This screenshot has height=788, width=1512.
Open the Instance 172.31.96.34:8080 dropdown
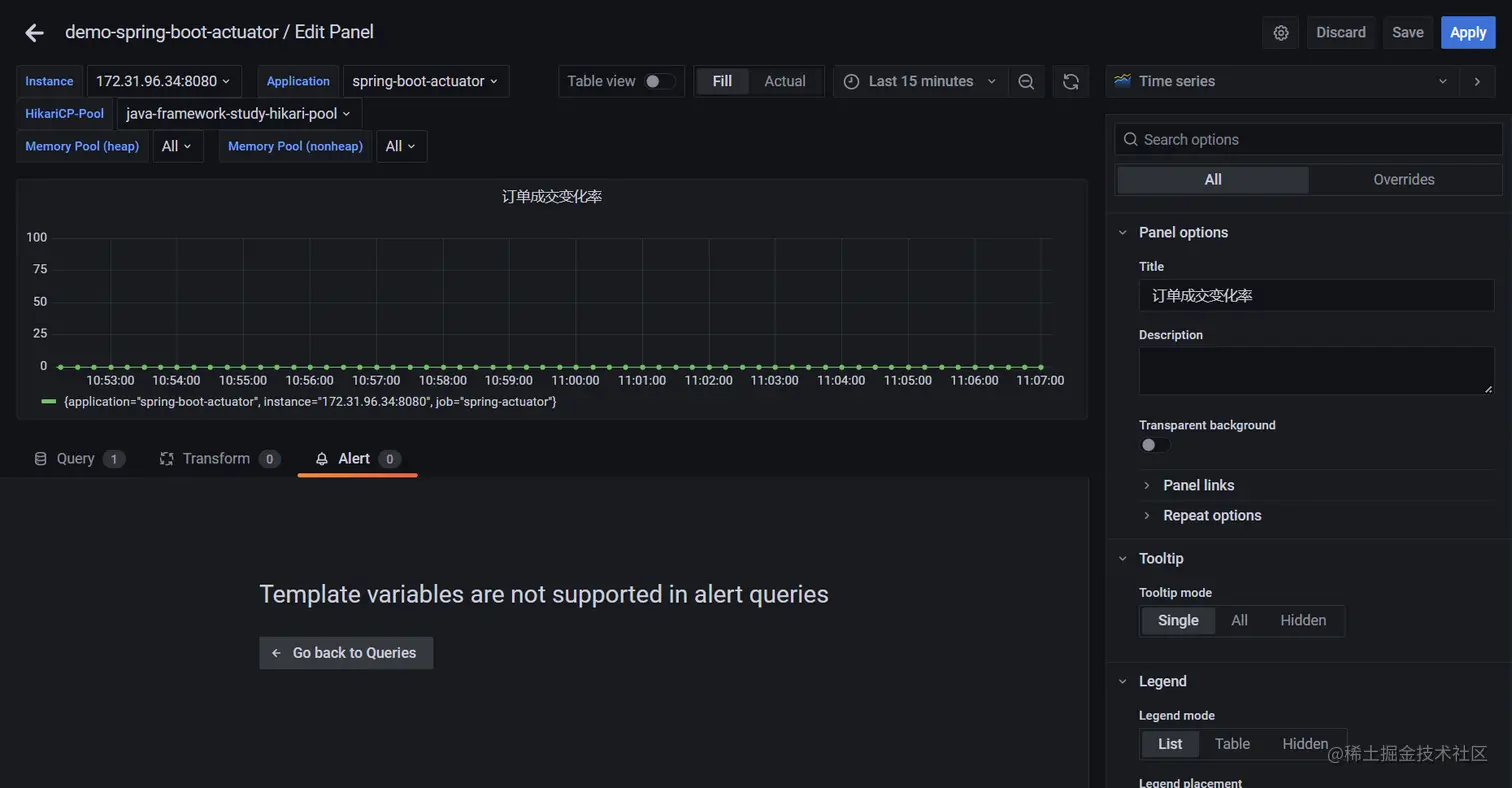(164, 82)
